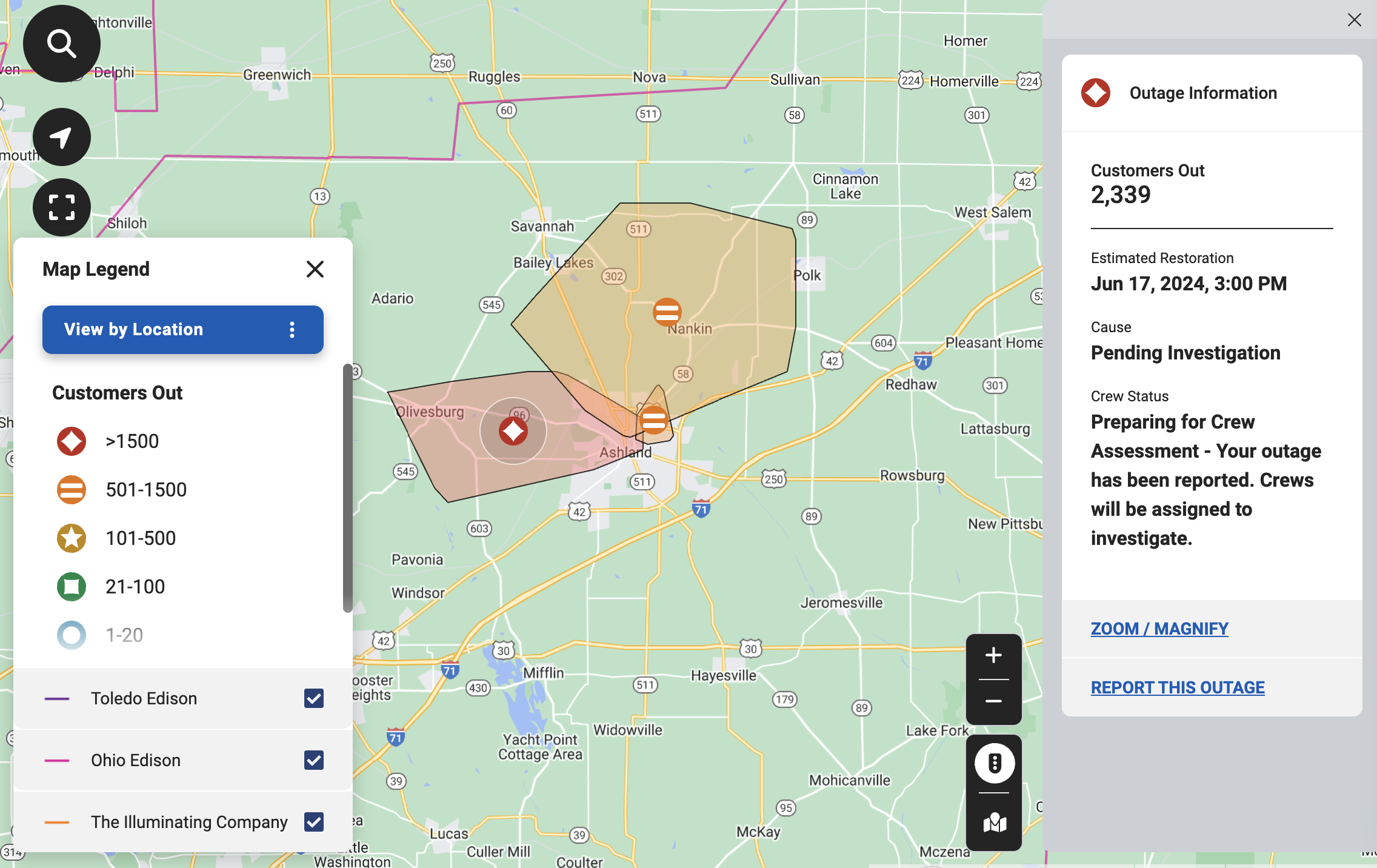This screenshot has width=1377, height=868.
Task: Click the Customers Out value 2,339
Action: click(x=1121, y=195)
